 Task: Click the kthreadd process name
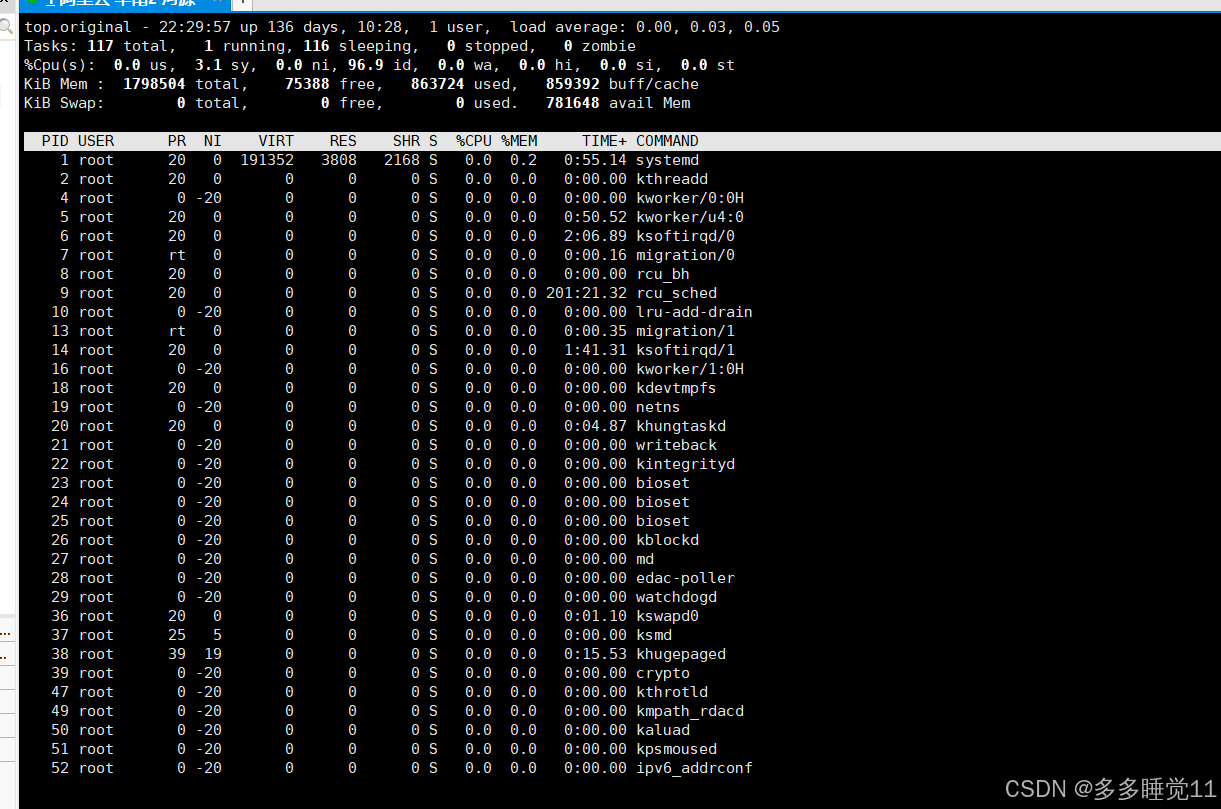[x=672, y=179]
